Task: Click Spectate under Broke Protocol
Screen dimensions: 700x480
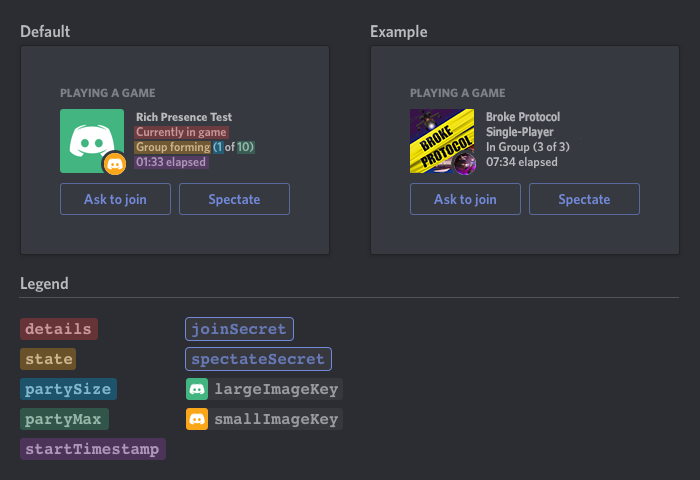Action: click(584, 199)
